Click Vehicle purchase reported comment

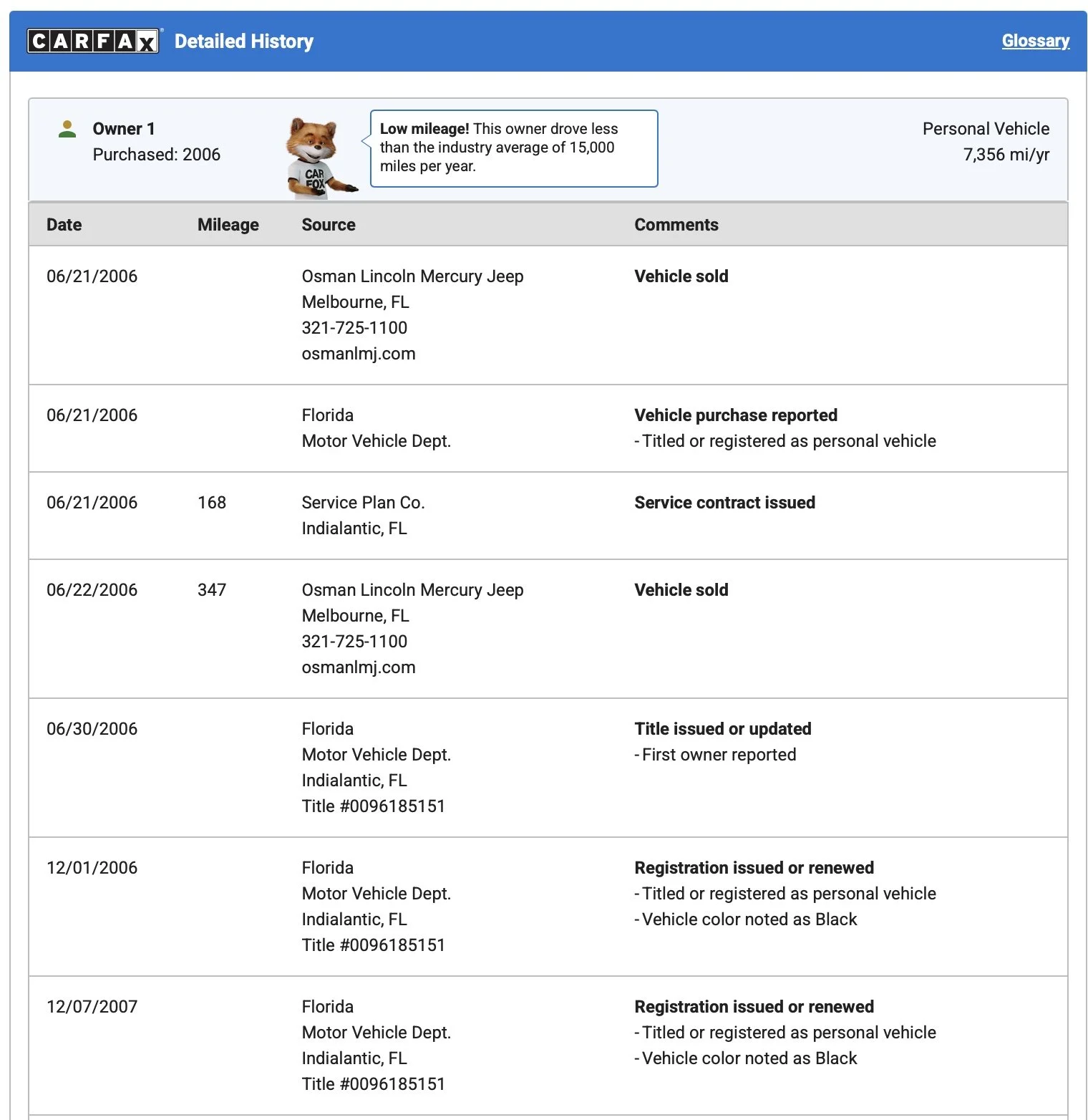pos(736,415)
